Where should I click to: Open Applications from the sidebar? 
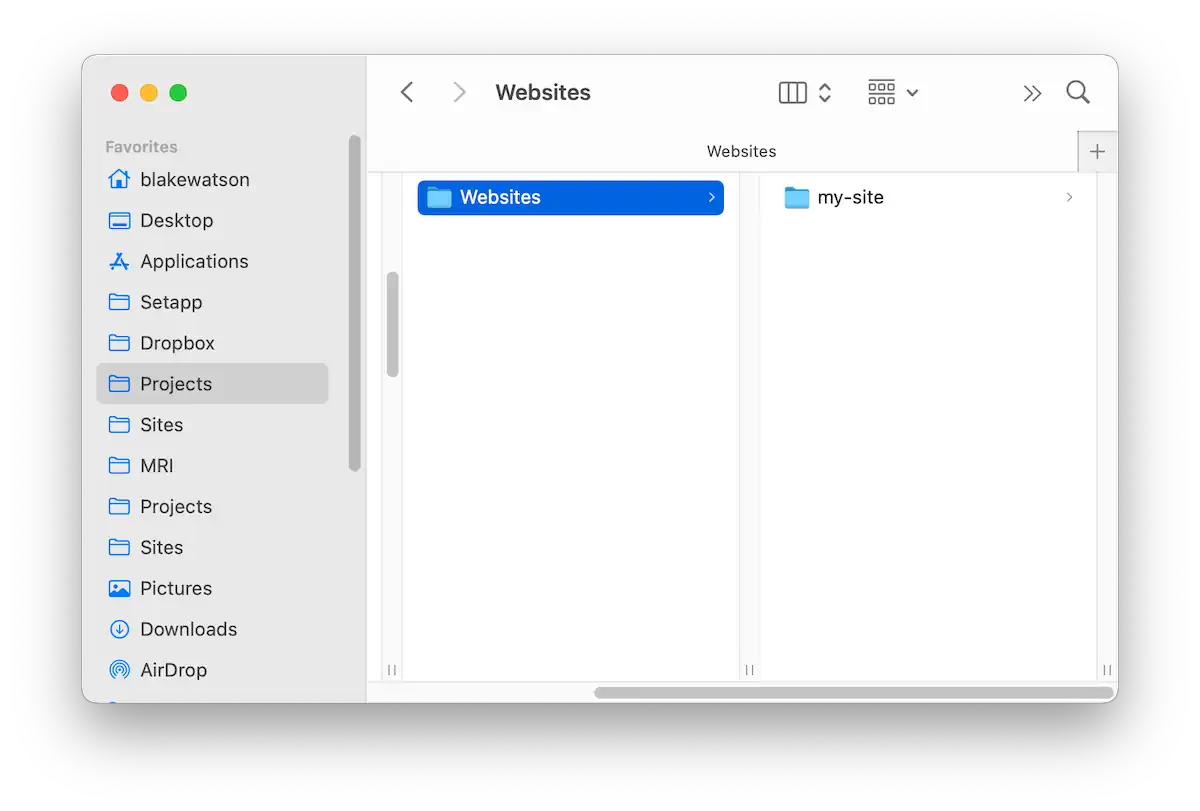tap(195, 261)
